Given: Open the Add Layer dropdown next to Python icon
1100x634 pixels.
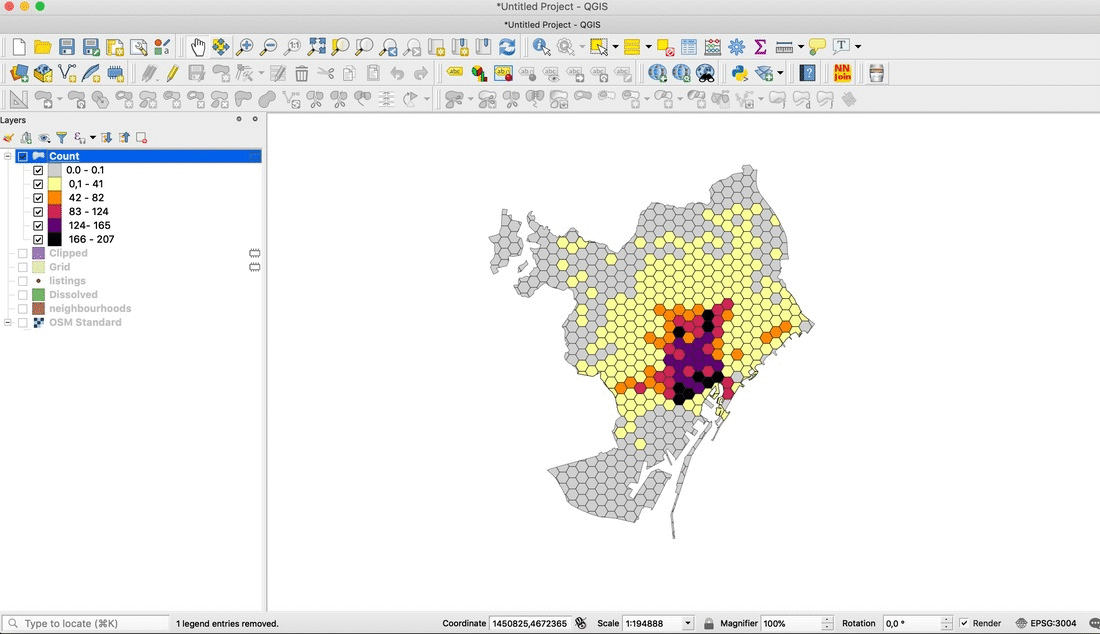Looking at the screenshot, I should click(x=780, y=73).
